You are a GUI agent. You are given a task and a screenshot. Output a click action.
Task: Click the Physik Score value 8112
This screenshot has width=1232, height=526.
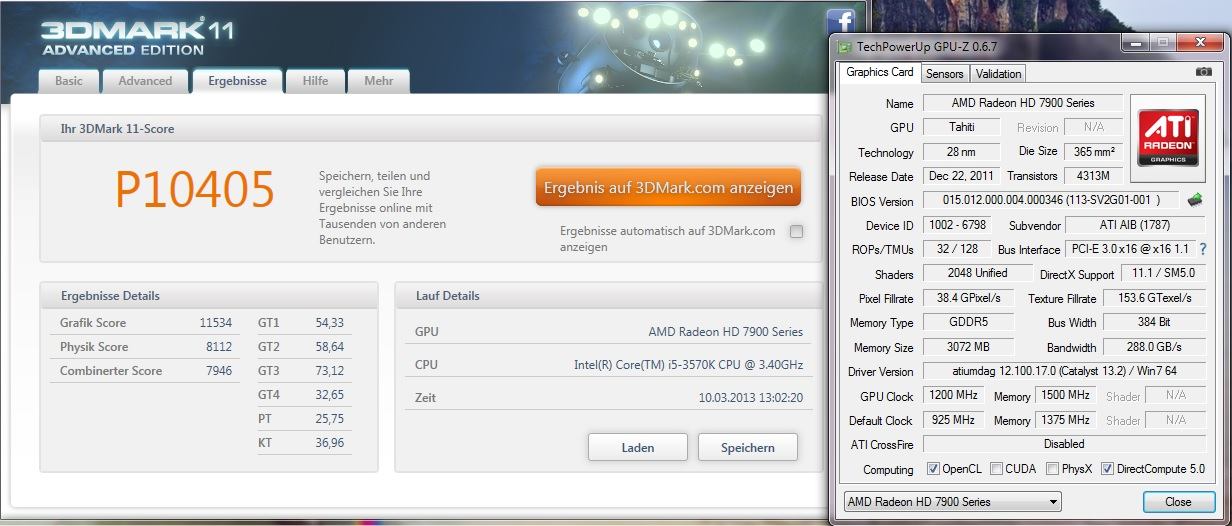[x=218, y=347]
